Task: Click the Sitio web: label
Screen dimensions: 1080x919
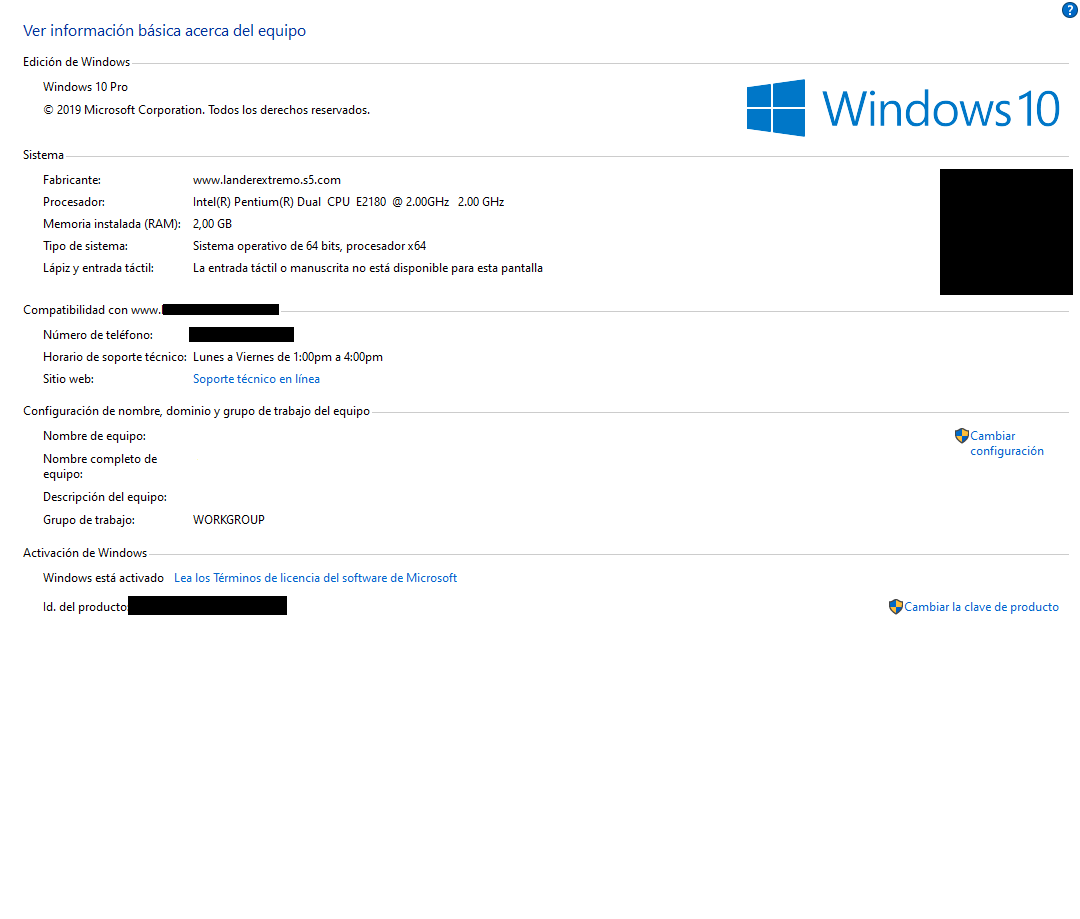Action: 68,379
